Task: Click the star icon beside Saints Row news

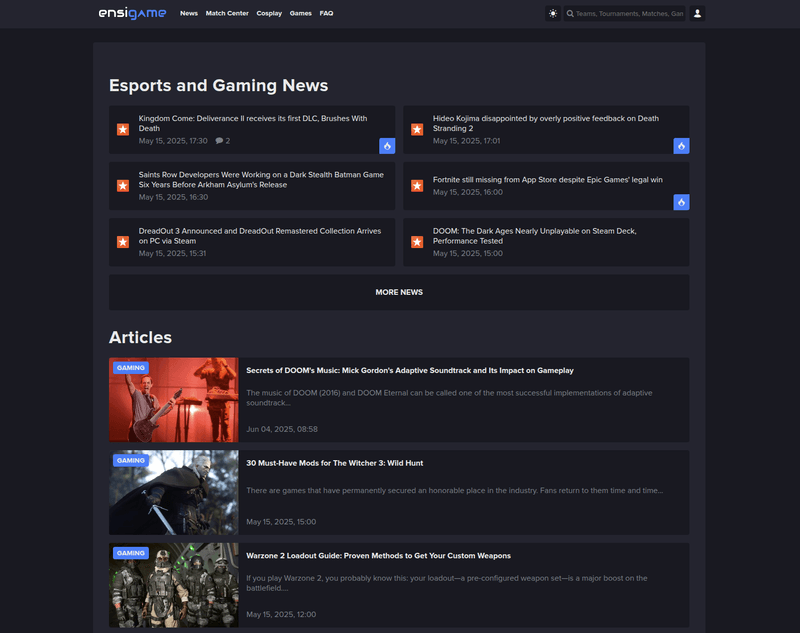Action: [123, 186]
